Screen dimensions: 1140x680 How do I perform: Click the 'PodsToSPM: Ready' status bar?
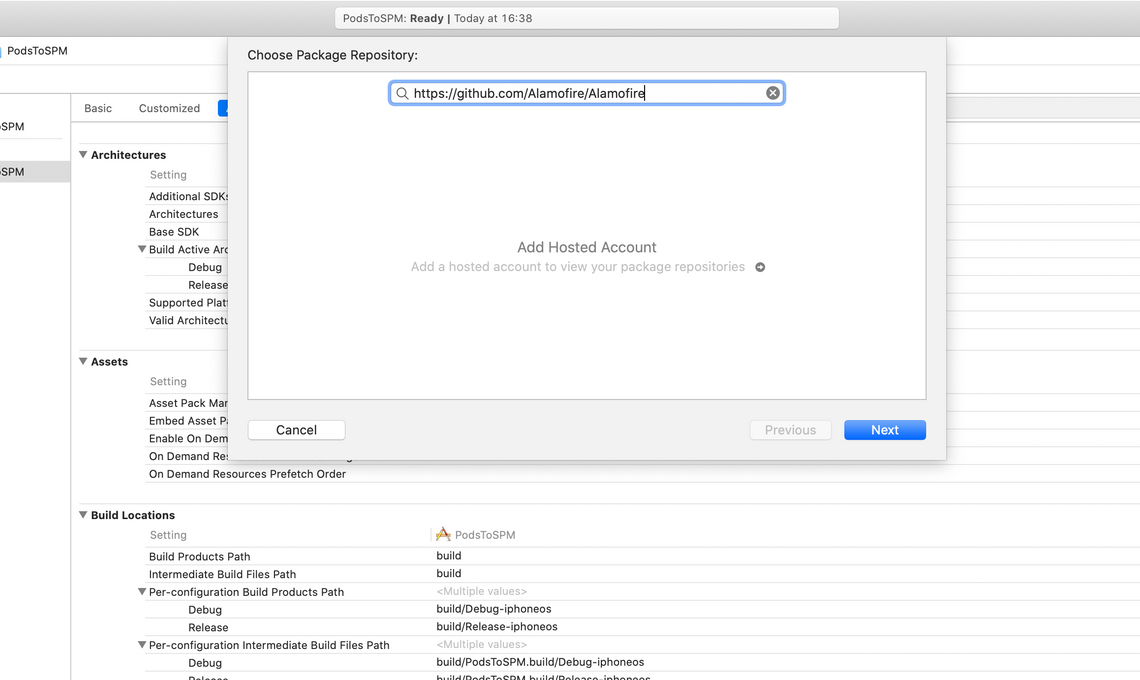pos(587,18)
